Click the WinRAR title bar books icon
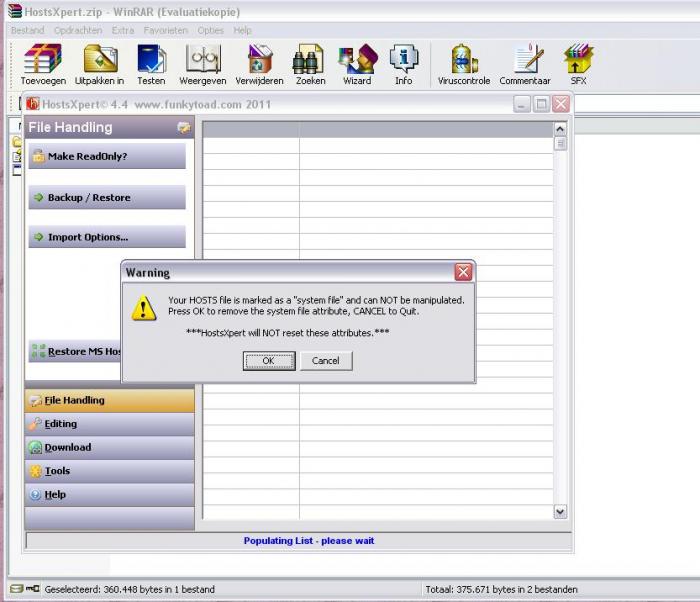The image size is (700, 602). coord(15,11)
